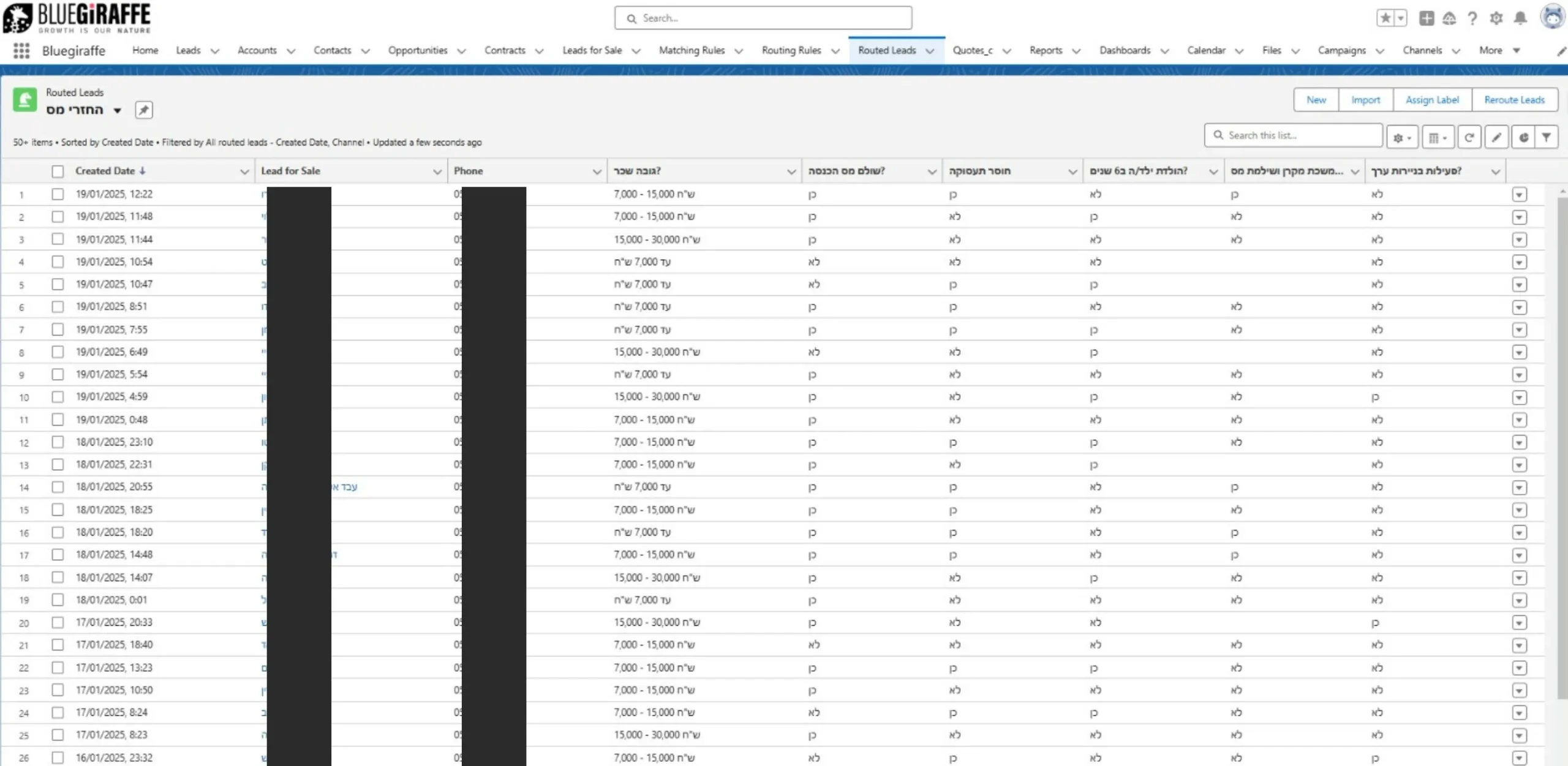1568x766 pixels.
Task: Show charts panel icon
Action: 1523,138
